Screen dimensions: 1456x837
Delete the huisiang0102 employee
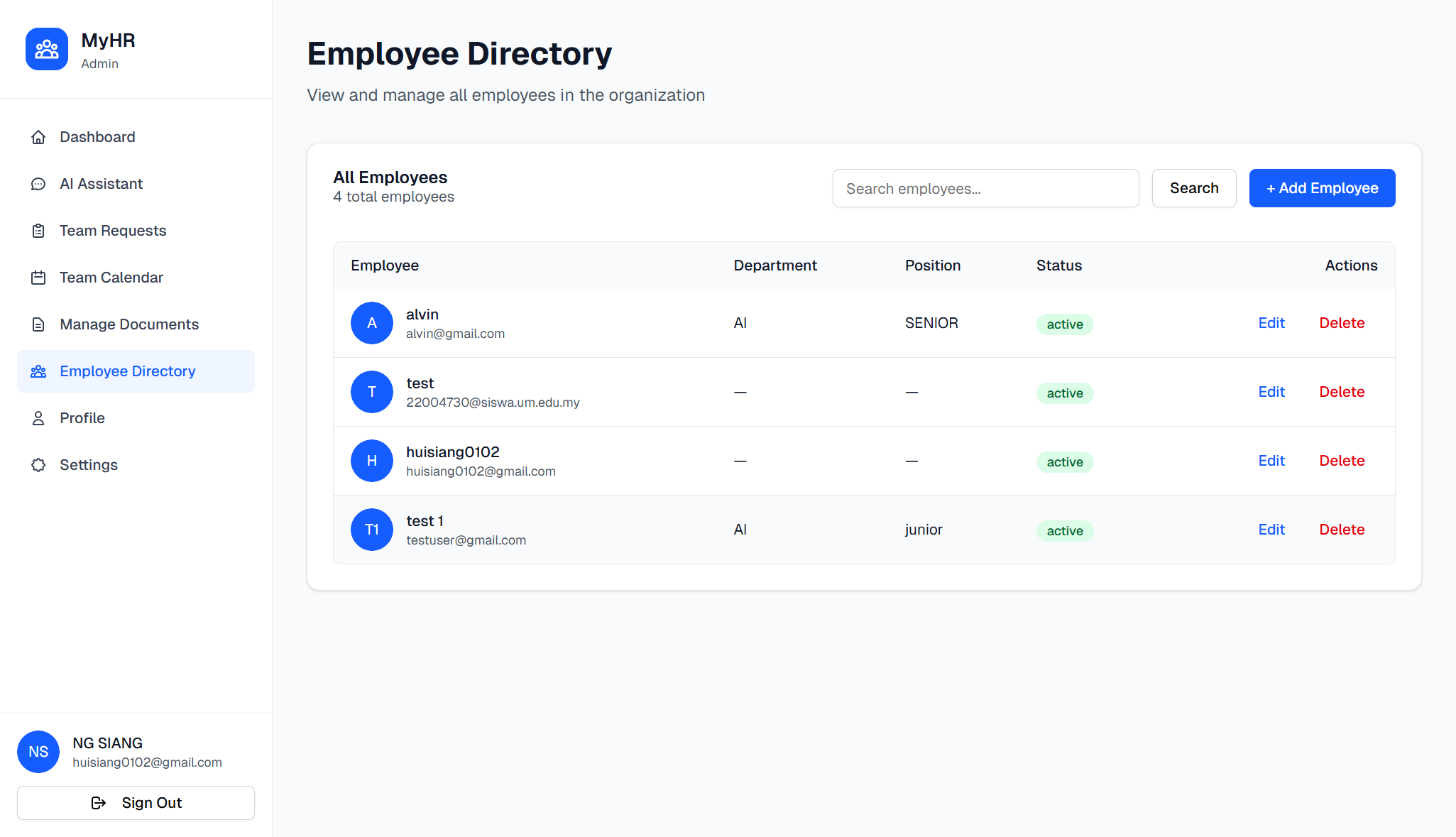click(x=1342, y=461)
